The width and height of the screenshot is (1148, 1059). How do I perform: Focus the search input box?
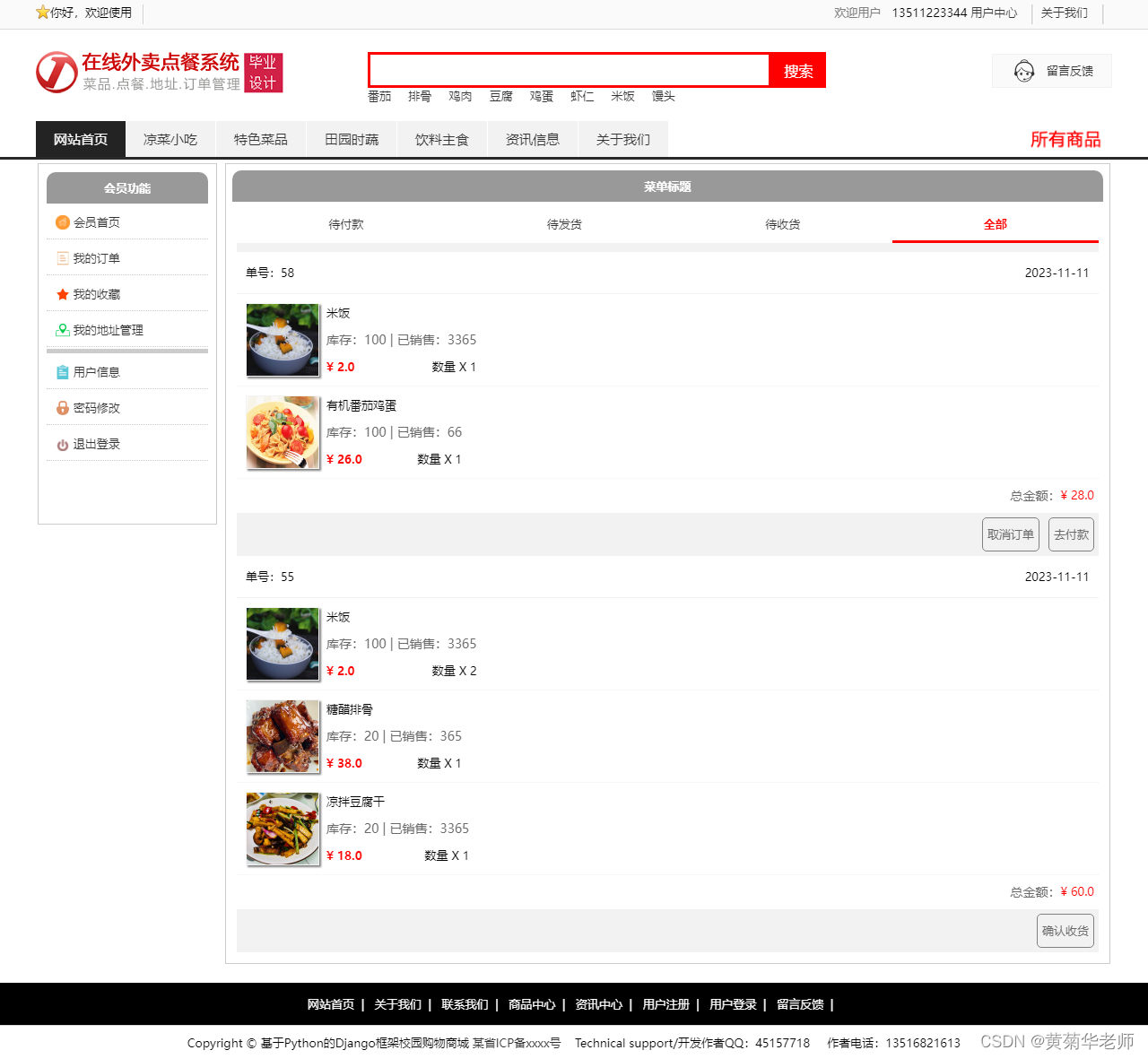pos(570,70)
